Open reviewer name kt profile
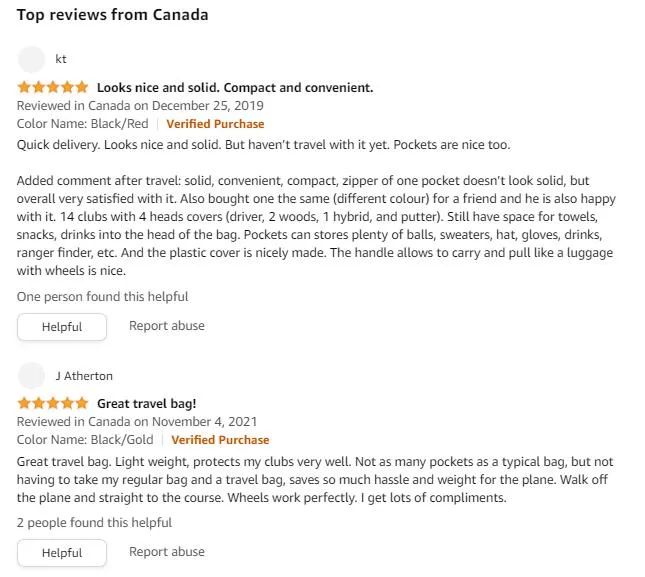 coord(61,59)
